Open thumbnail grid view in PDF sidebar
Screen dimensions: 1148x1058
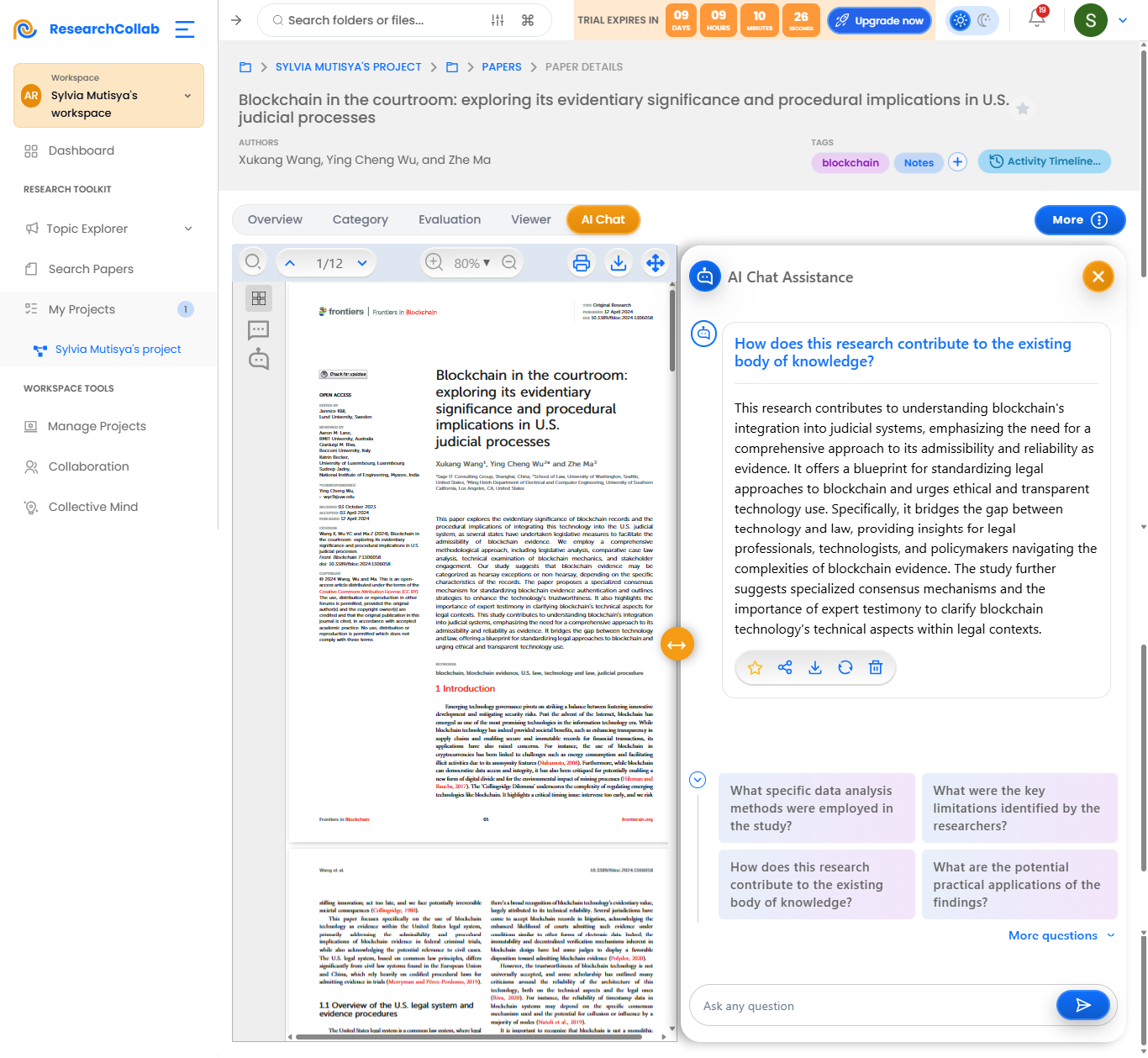(259, 298)
